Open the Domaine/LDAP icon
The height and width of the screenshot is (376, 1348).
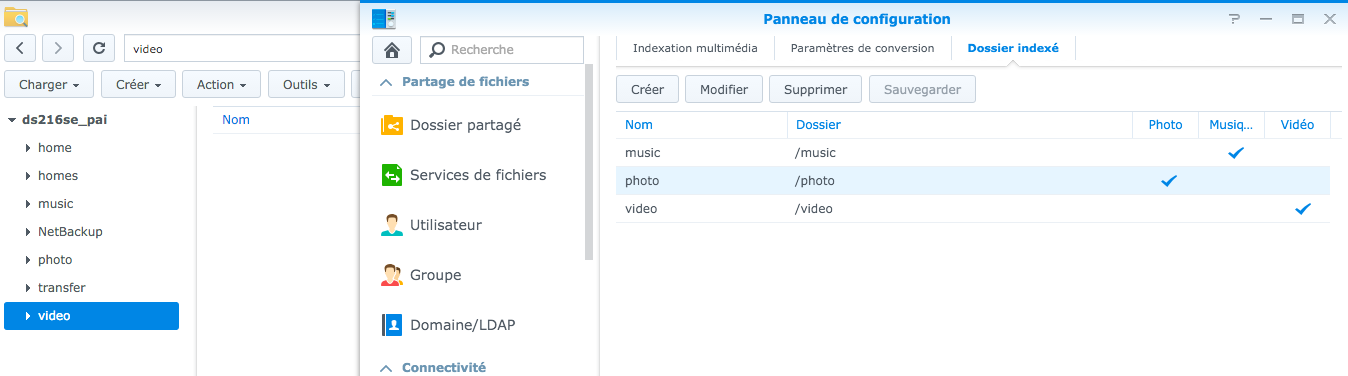(x=392, y=325)
